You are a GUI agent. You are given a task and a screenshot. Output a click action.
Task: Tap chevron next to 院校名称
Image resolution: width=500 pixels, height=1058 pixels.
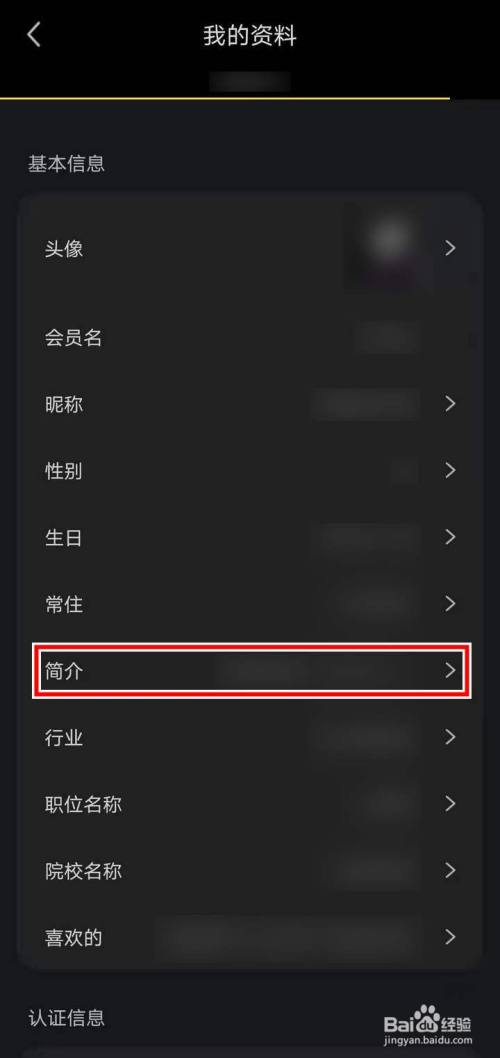coord(451,870)
